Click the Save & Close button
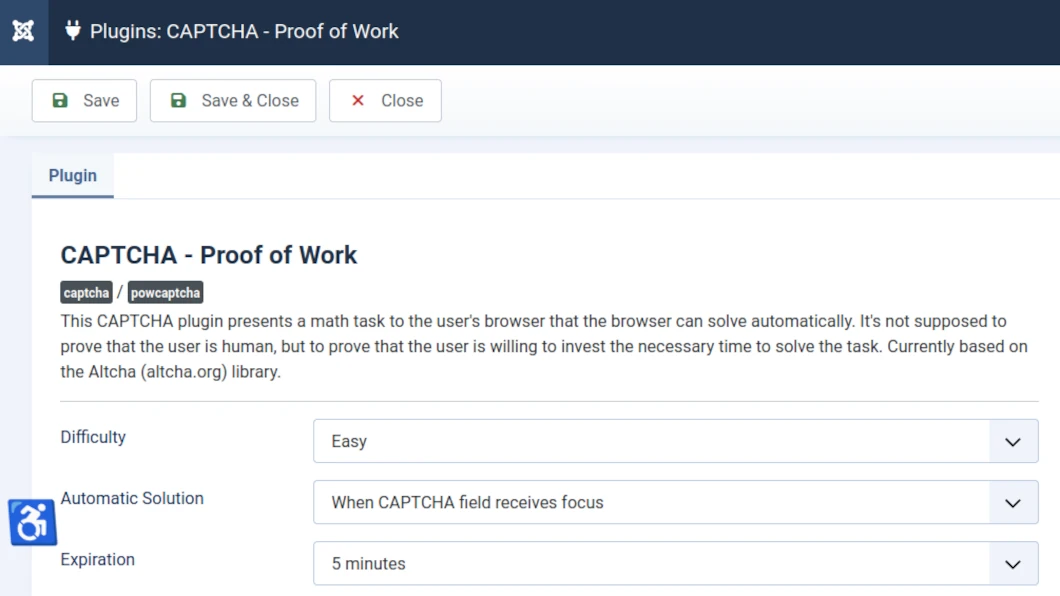The image size is (1060, 596). point(232,100)
